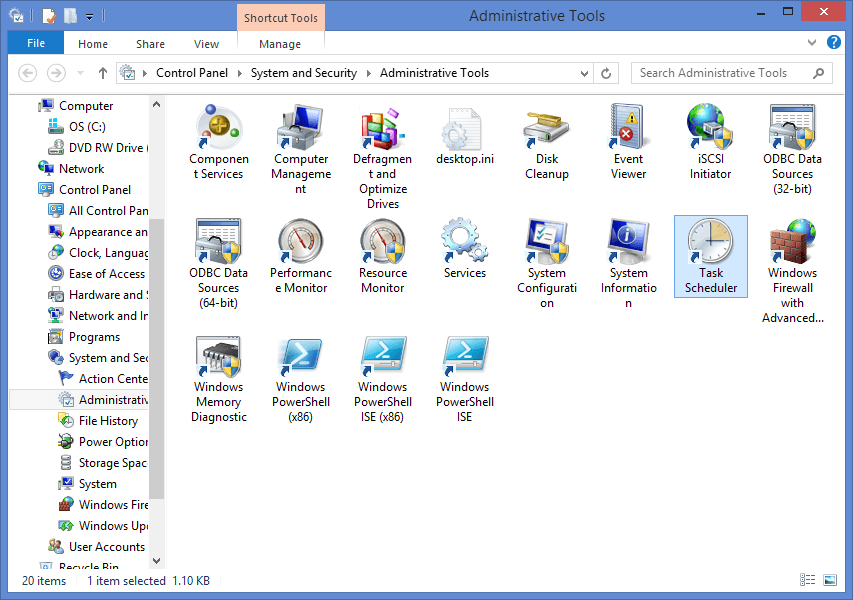The width and height of the screenshot is (853, 600).
Task: Switch to large icons view layout
Action: [830, 580]
